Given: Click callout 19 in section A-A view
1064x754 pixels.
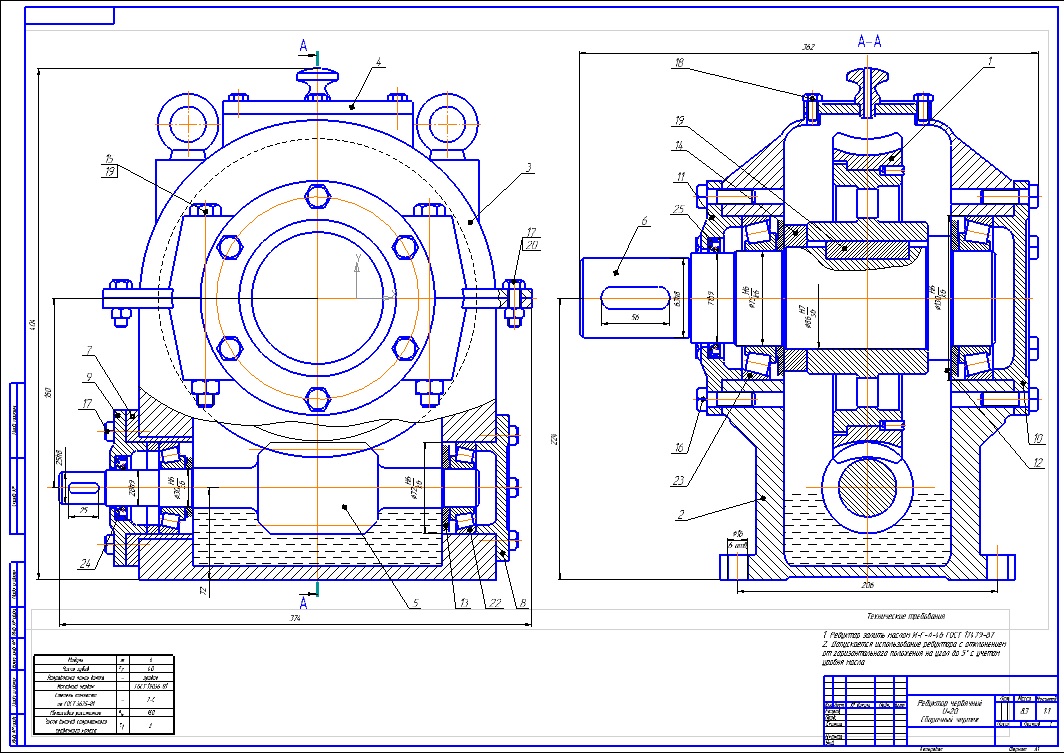Looking at the screenshot, I should pyautogui.click(x=679, y=121).
